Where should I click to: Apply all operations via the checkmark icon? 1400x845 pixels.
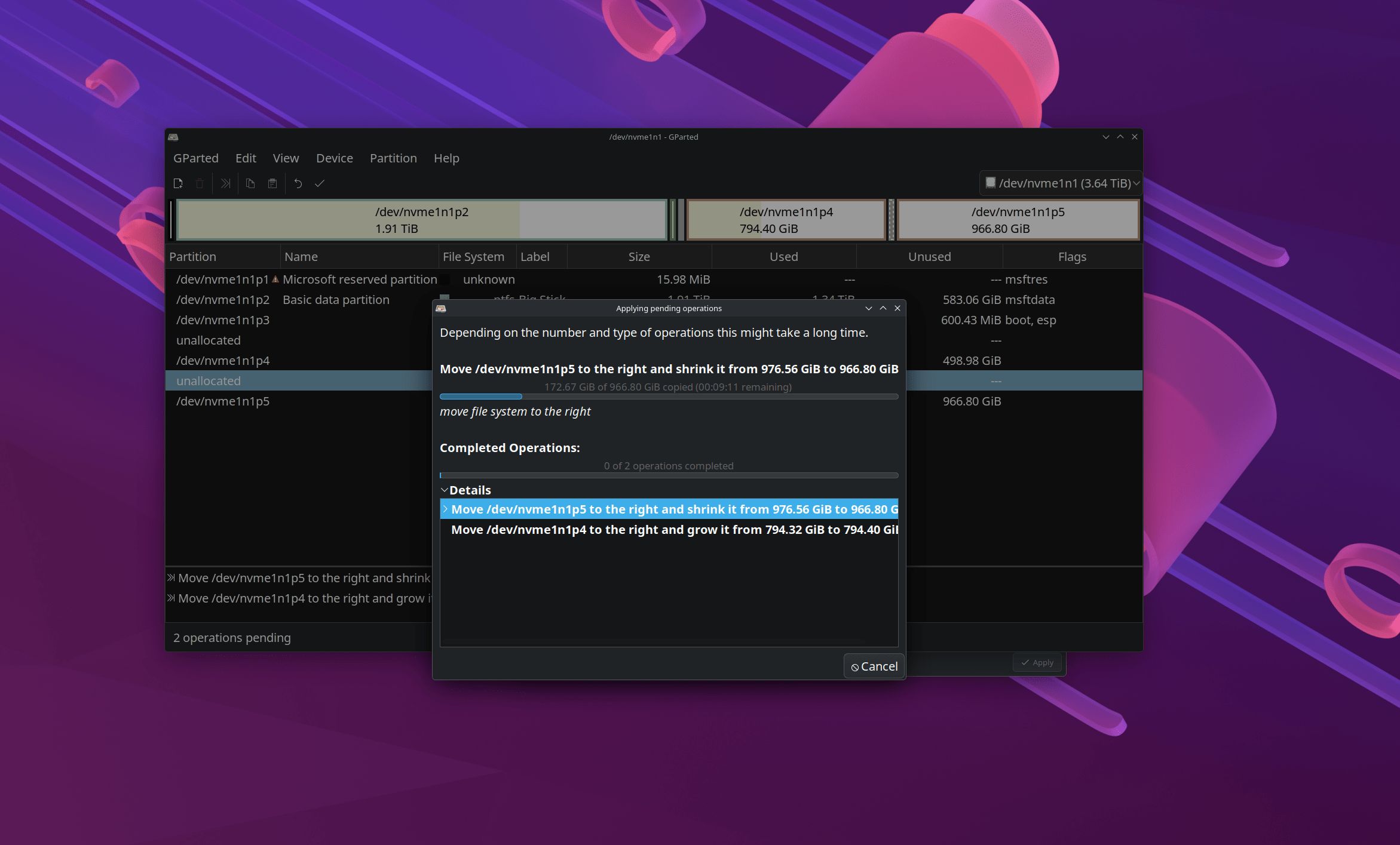[321, 183]
